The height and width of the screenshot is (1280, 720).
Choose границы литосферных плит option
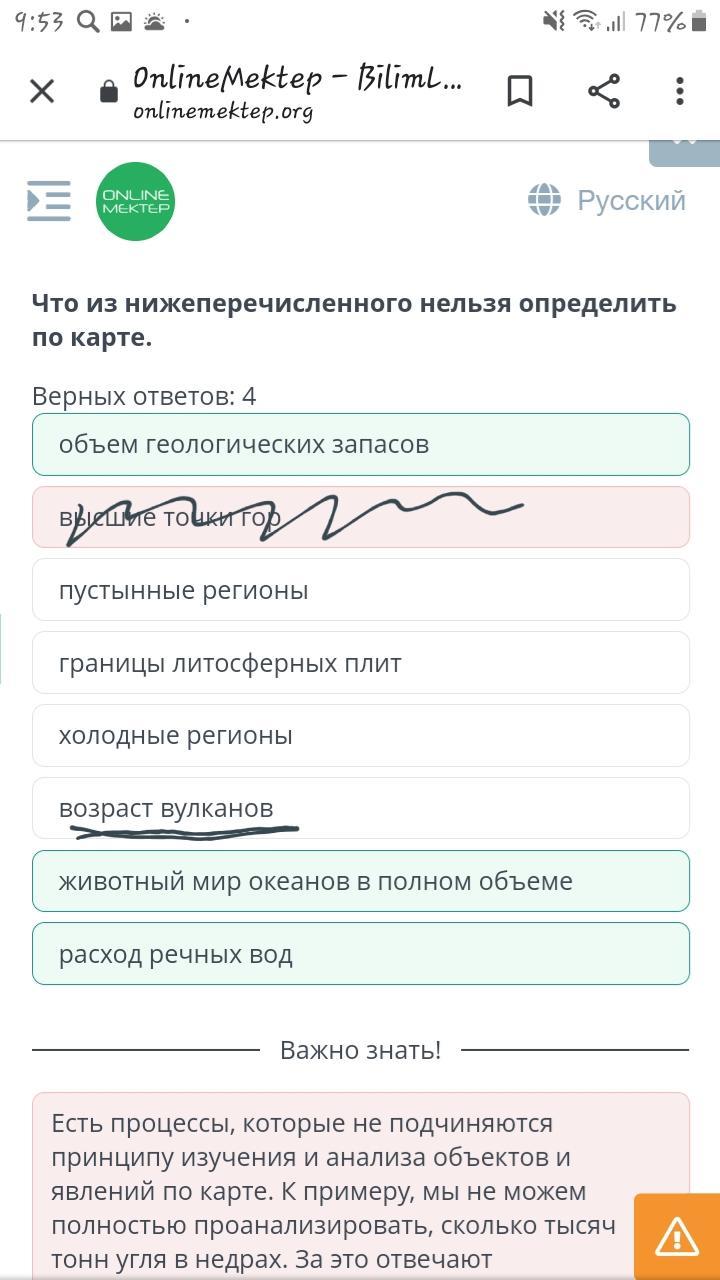tap(361, 663)
